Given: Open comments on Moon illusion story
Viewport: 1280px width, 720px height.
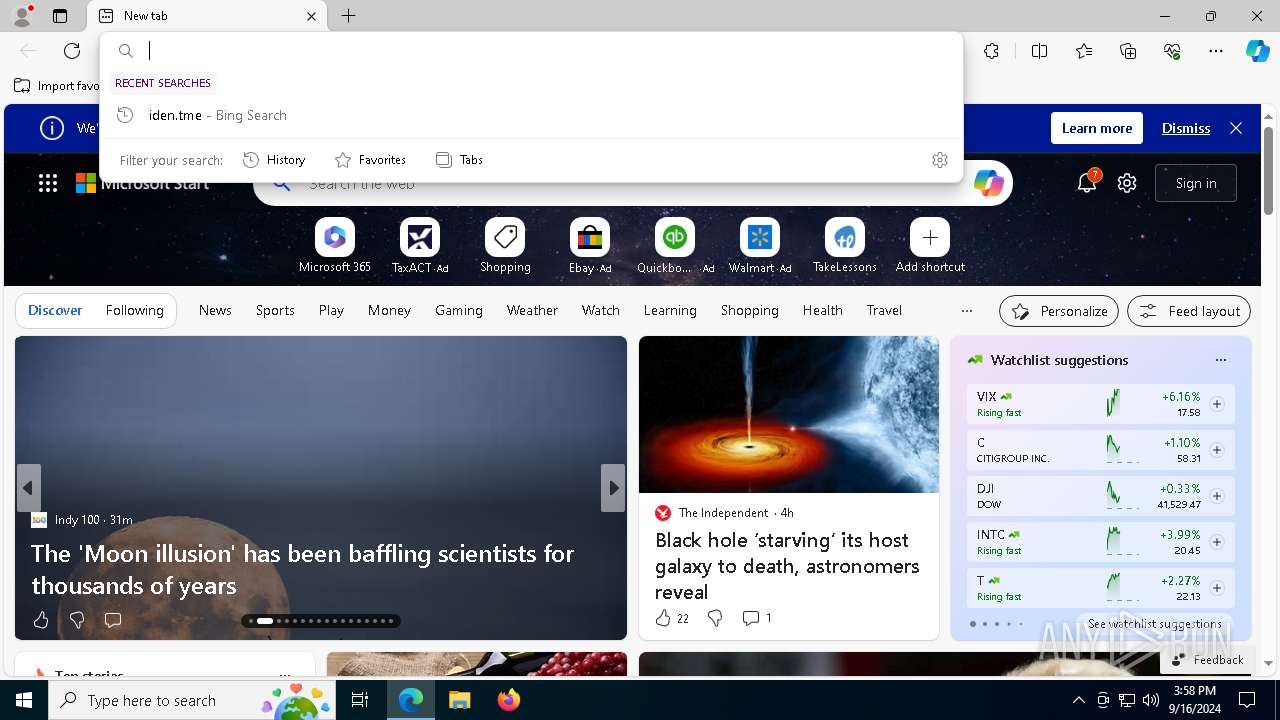Looking at the screenshot, I should click(113, 621).
